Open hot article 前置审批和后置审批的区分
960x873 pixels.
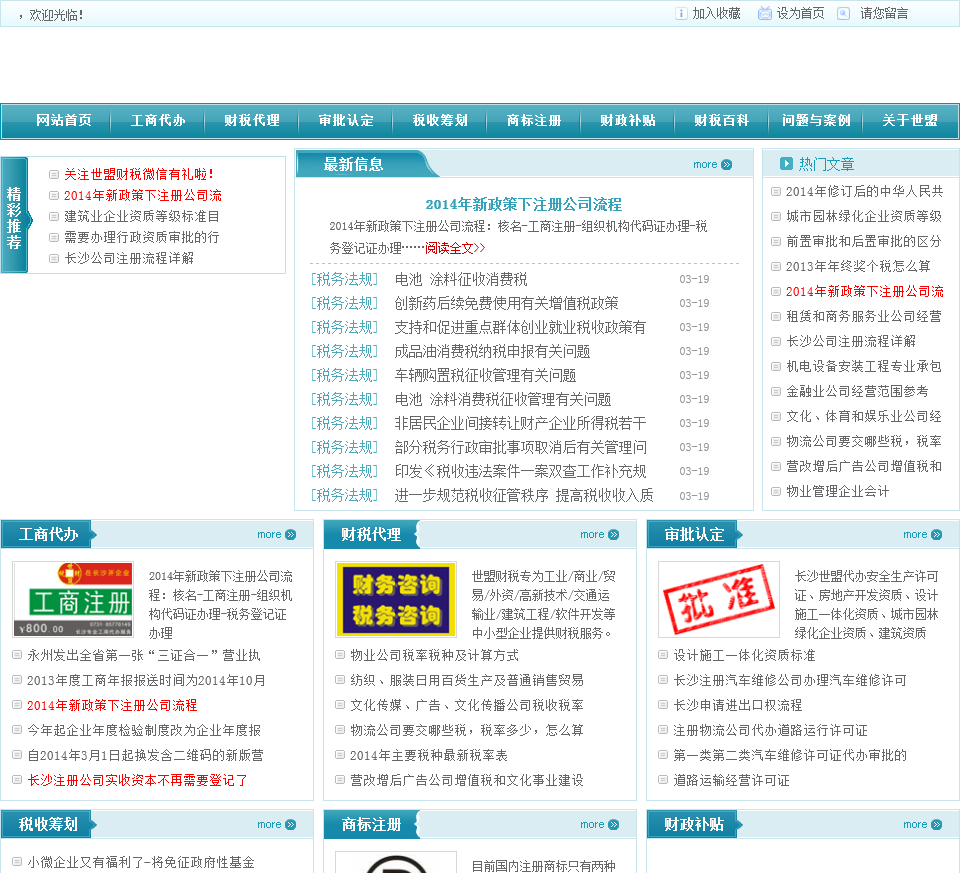(863, 241)
